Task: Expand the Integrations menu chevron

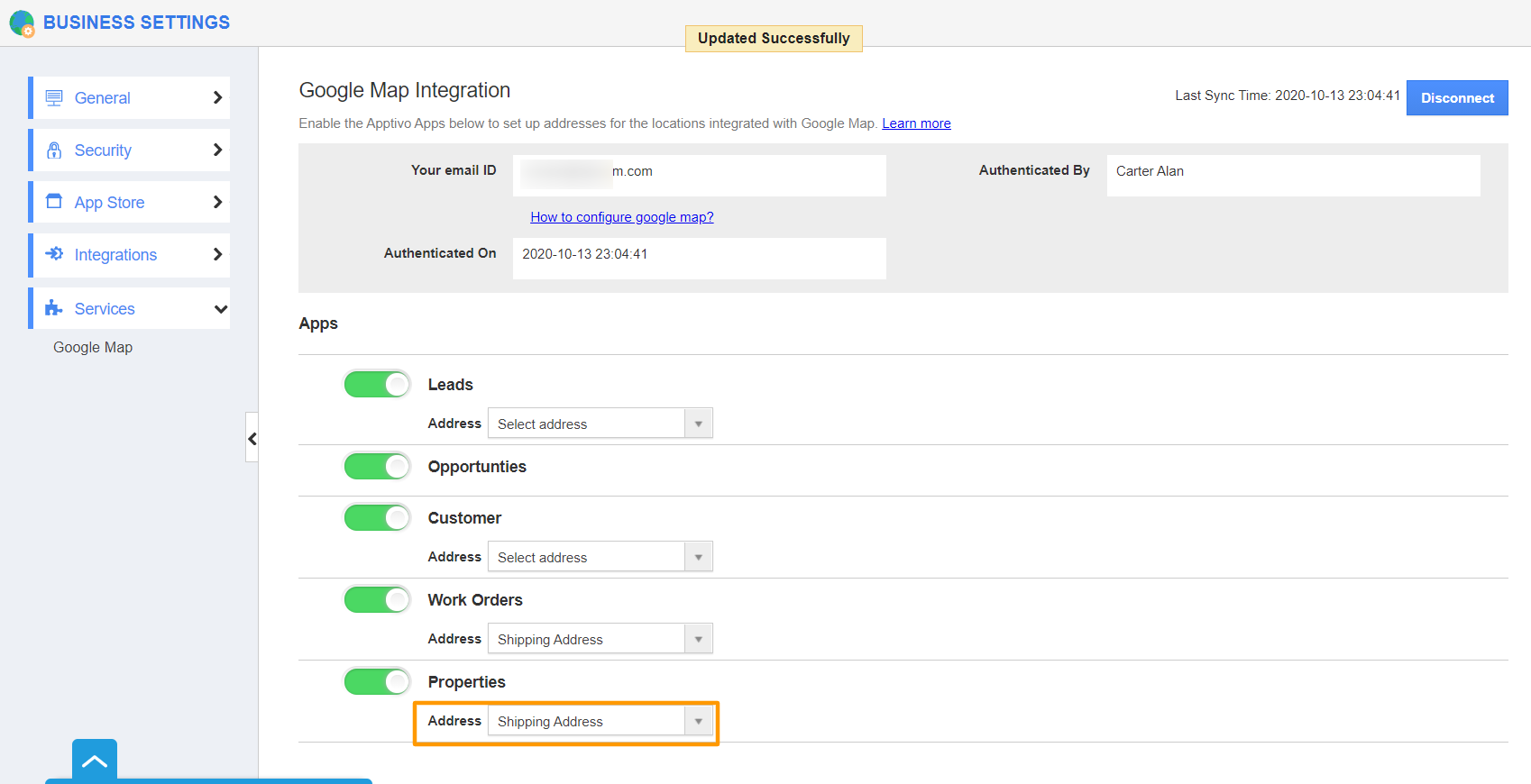Action: 217,254
